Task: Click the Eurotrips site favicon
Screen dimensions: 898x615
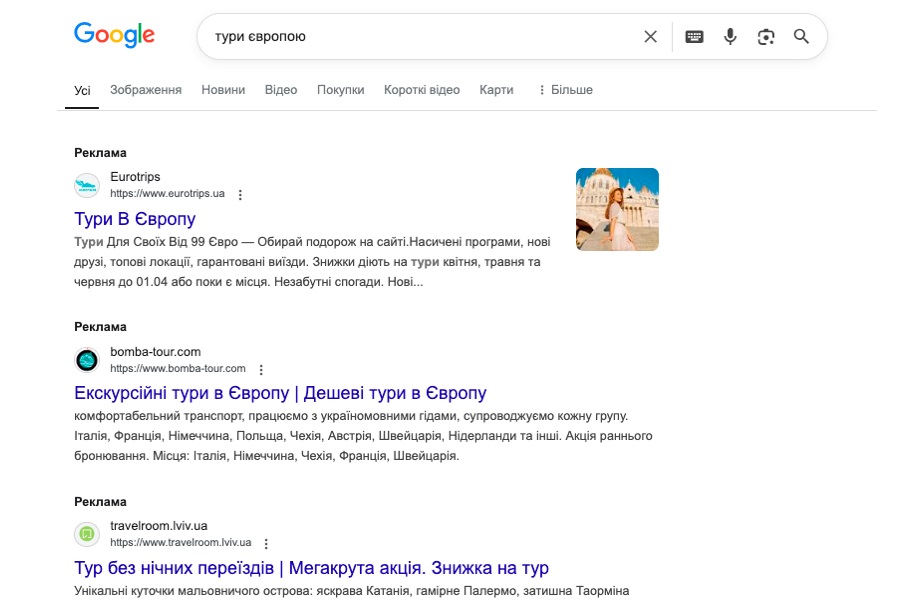Action: pyautogui.click(x=87, y=186)
